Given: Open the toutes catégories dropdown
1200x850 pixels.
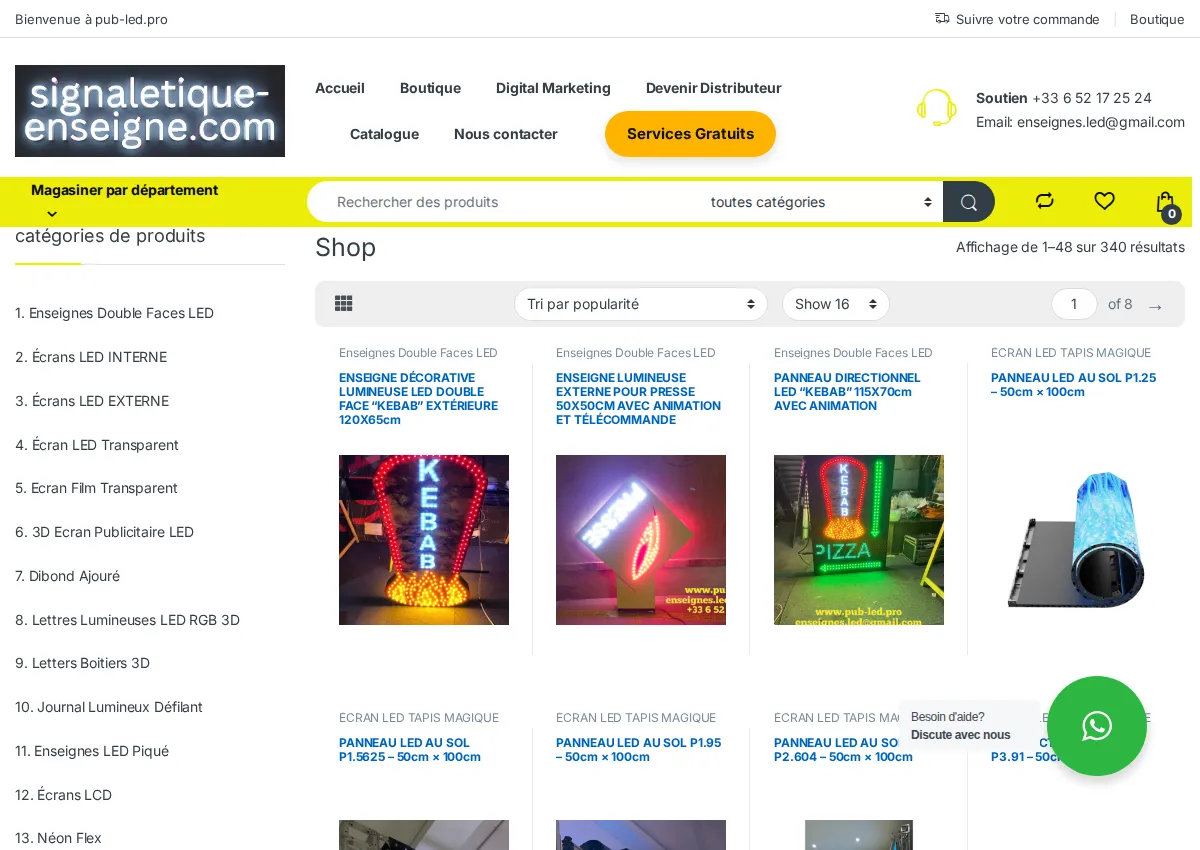Looking at the screenshot, I should [x=820, y=202].
